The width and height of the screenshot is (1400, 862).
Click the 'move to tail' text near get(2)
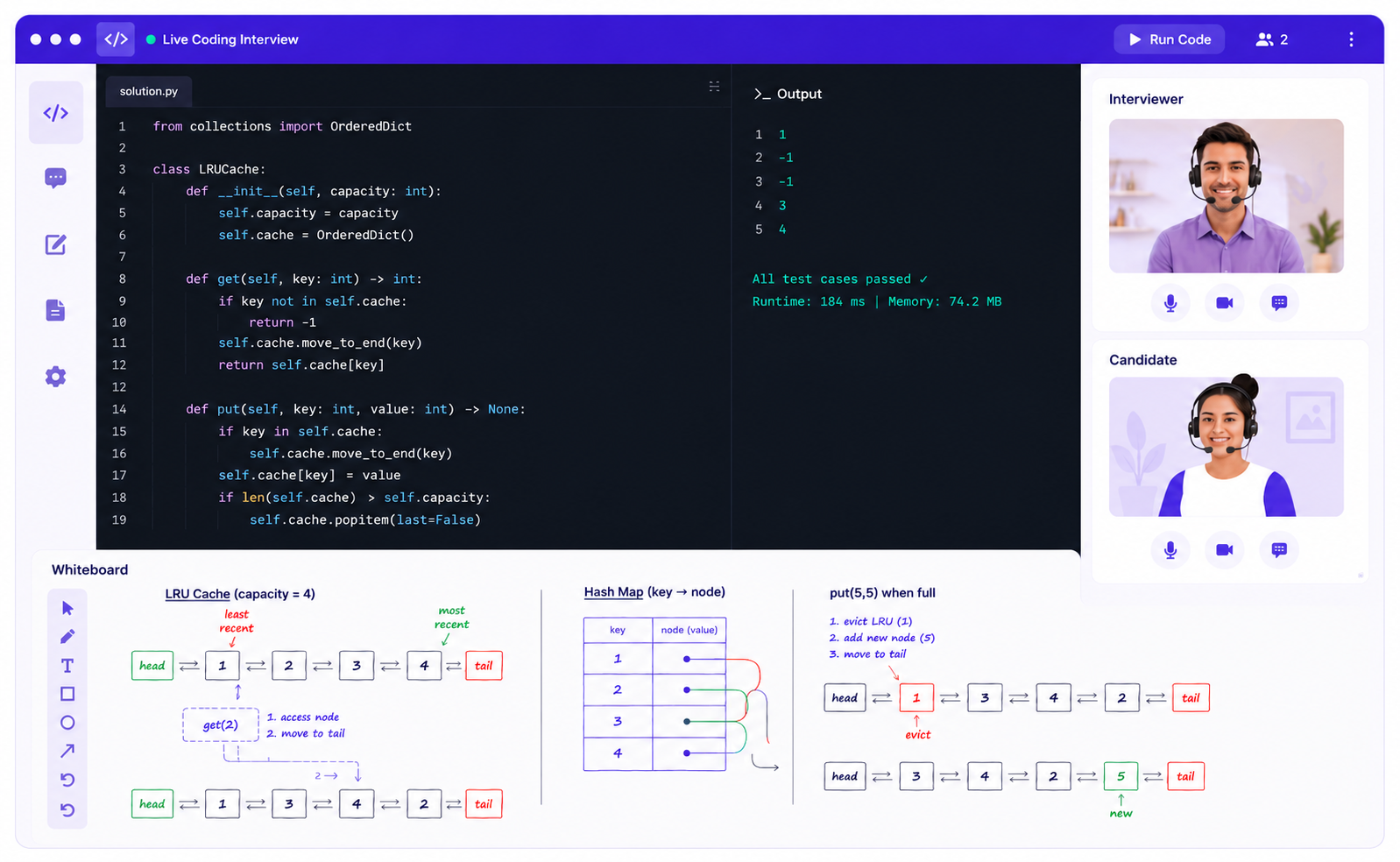[x=306, y=733]
